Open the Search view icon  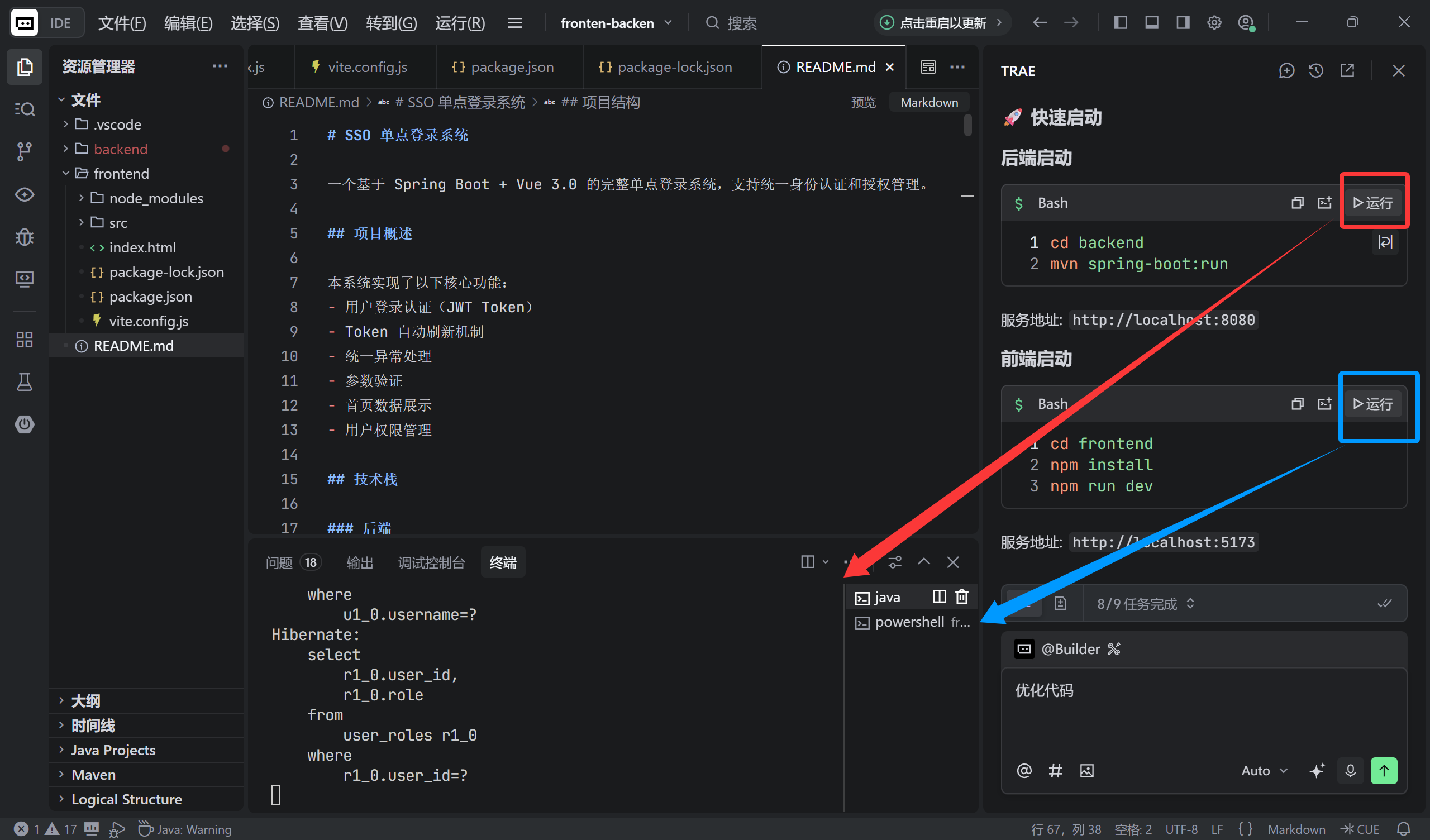pyautogui.click(x=25, y=109)
